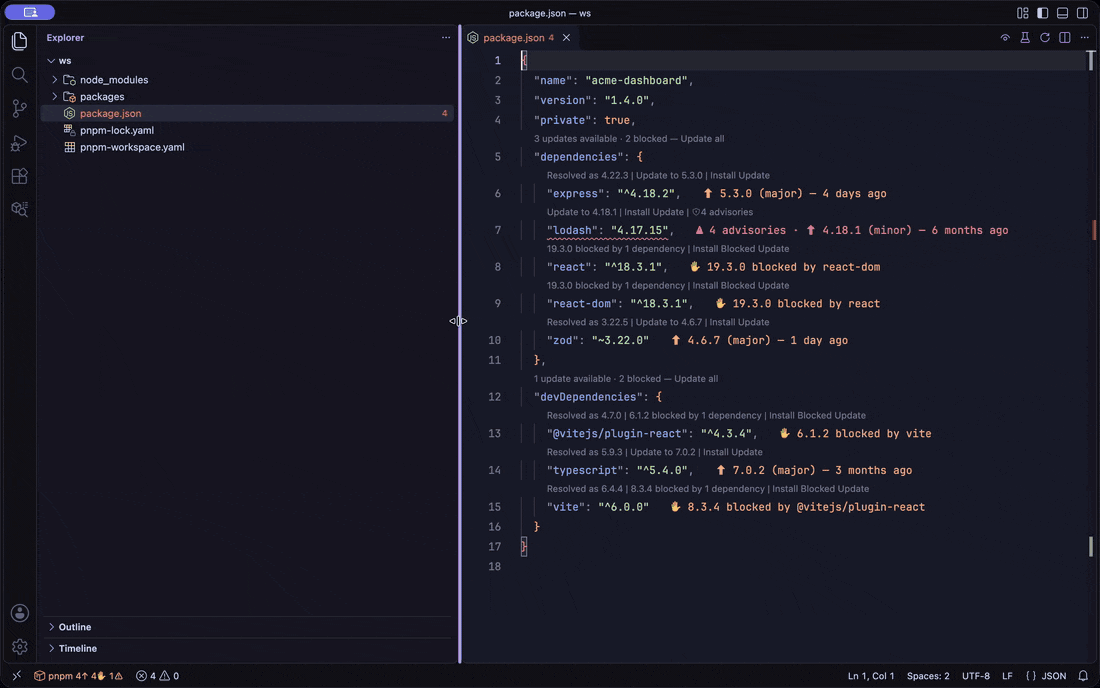Click the pnpm updates status bar item
Image resolution: width=1100 pixels, height=688 pixels.
79,676
